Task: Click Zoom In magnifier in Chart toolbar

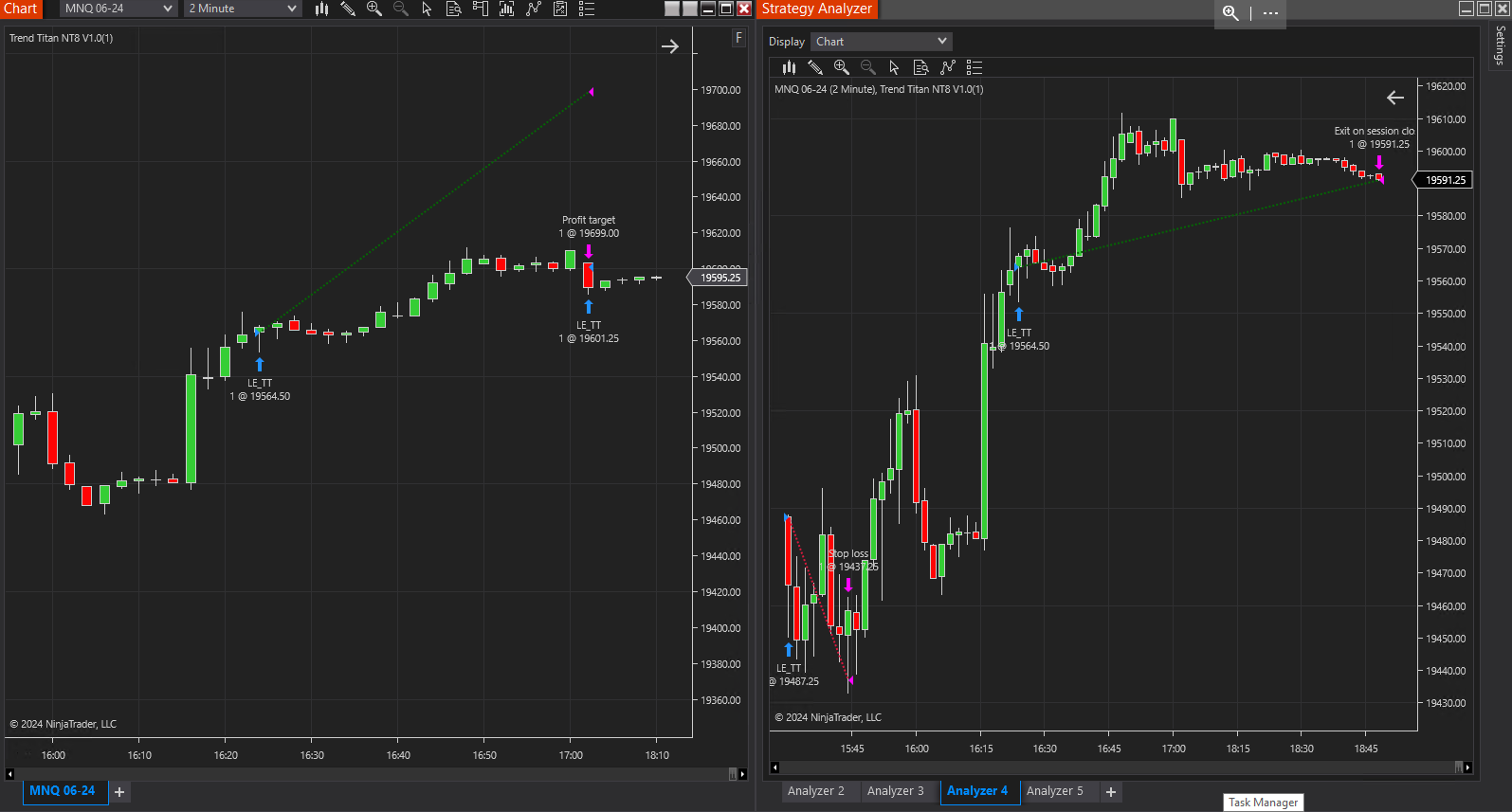Action: 374,9
